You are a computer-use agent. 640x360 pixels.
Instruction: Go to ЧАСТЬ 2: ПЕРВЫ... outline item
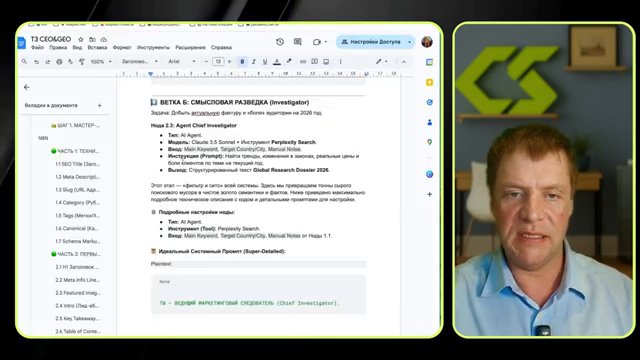coord(75,254)
